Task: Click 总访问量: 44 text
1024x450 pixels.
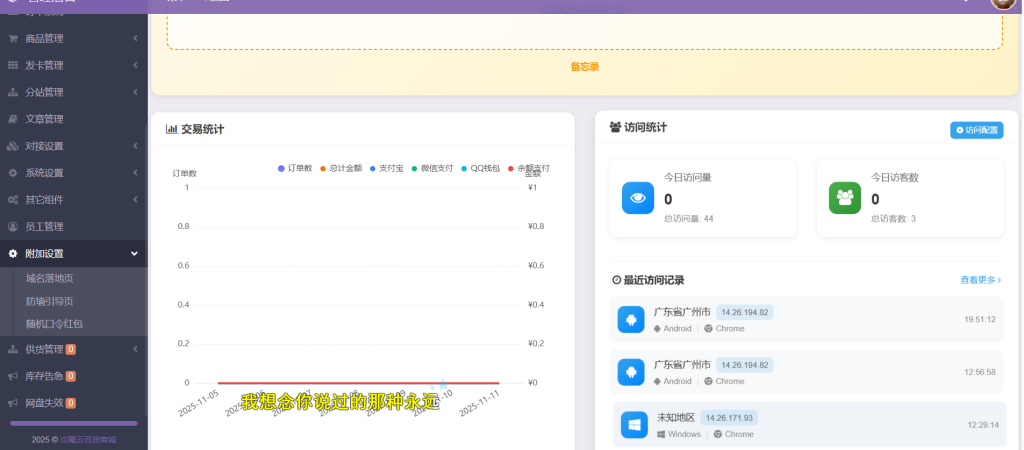Action: coord(688,219)
